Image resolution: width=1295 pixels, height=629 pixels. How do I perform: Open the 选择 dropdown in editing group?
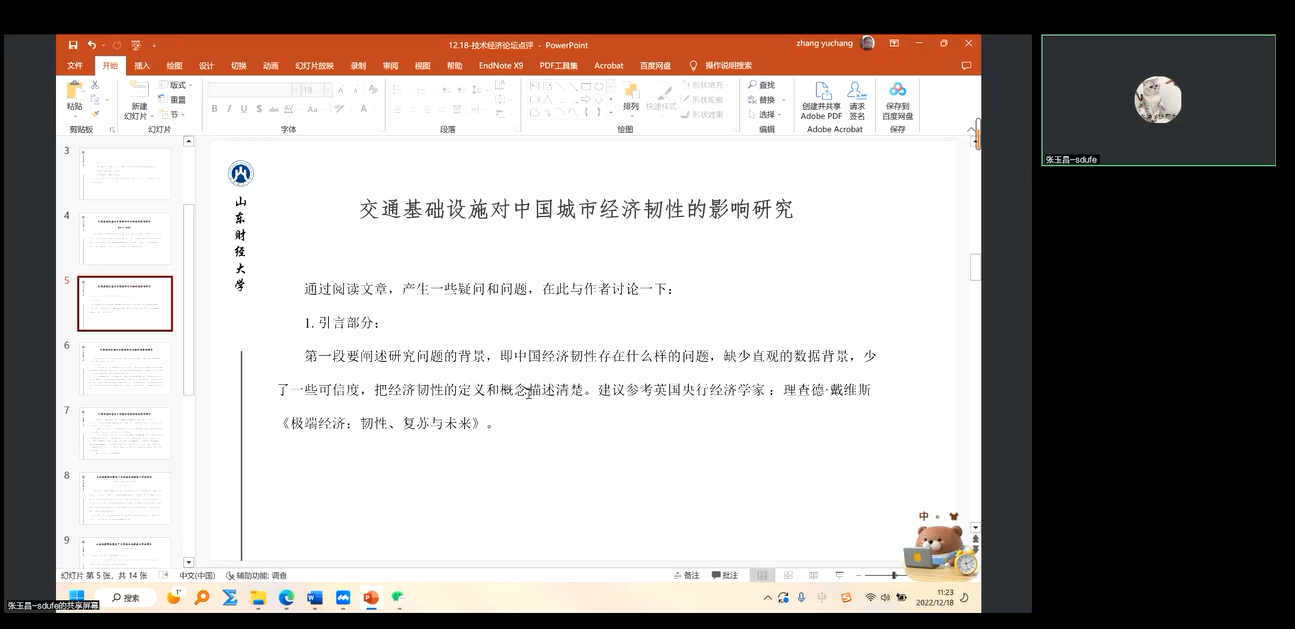click(x=766, y=115)
